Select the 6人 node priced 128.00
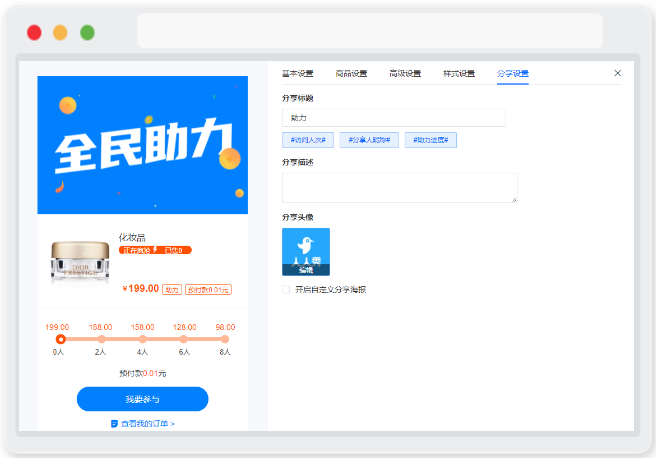 (184, 339)
